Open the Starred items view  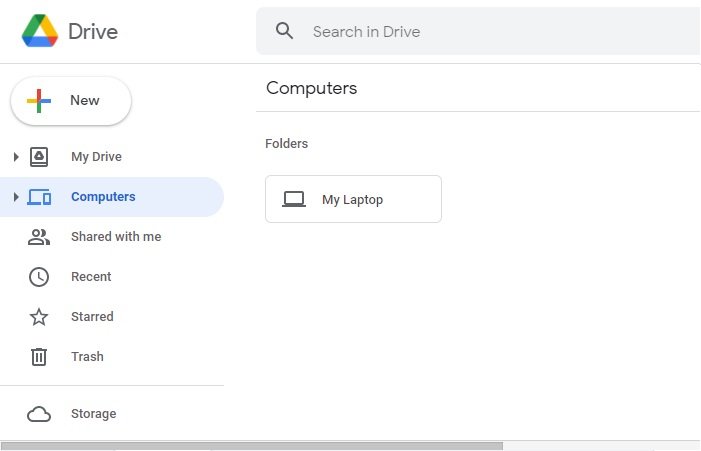pyautogui.click(x=92, y=317)
